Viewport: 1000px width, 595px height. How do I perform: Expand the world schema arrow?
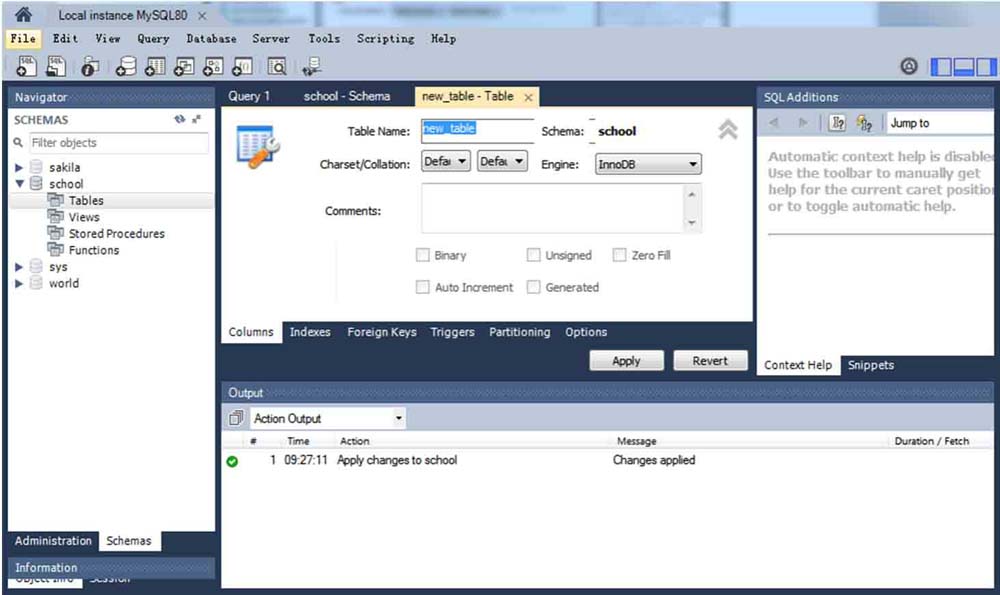click(x=19, y=283)
